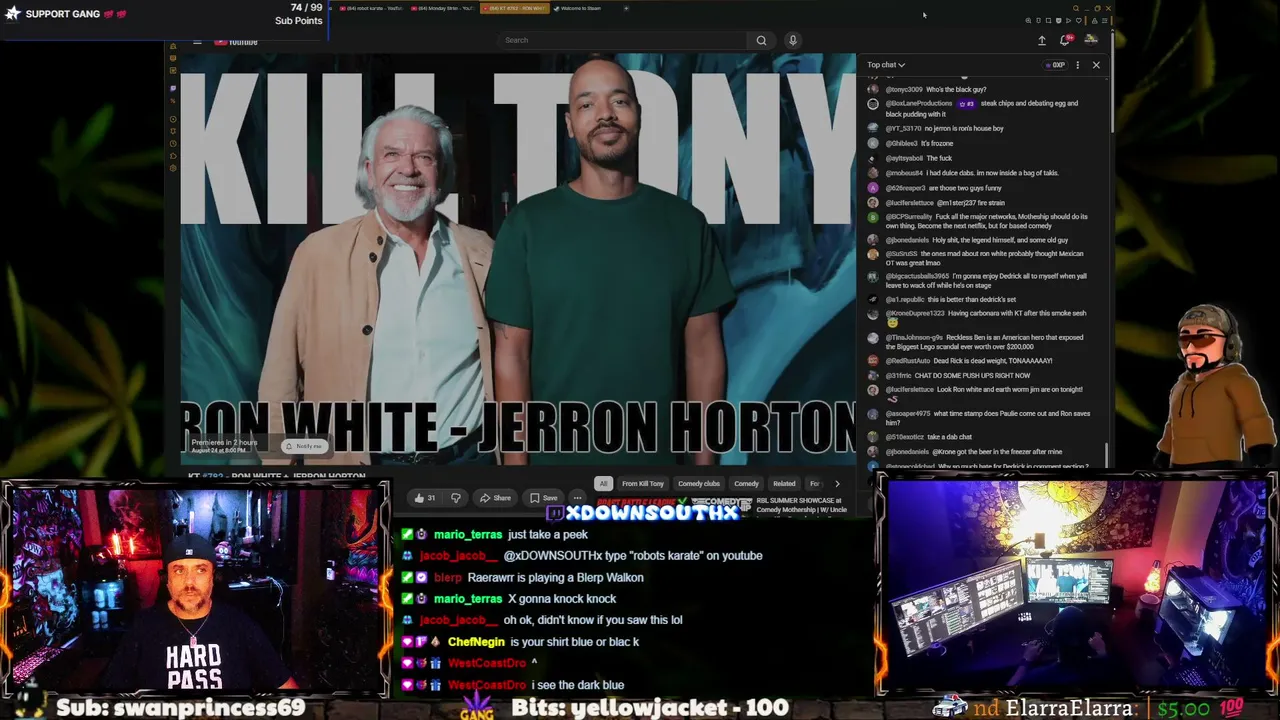Open new browser tab plus button

[x=626, y=8]
